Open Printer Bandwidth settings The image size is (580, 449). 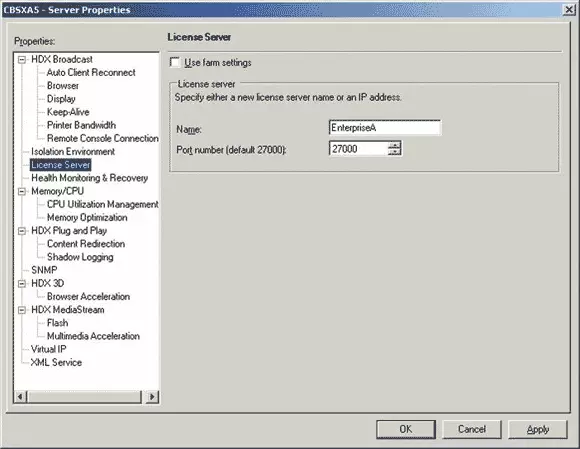click(x=81, y=125)
